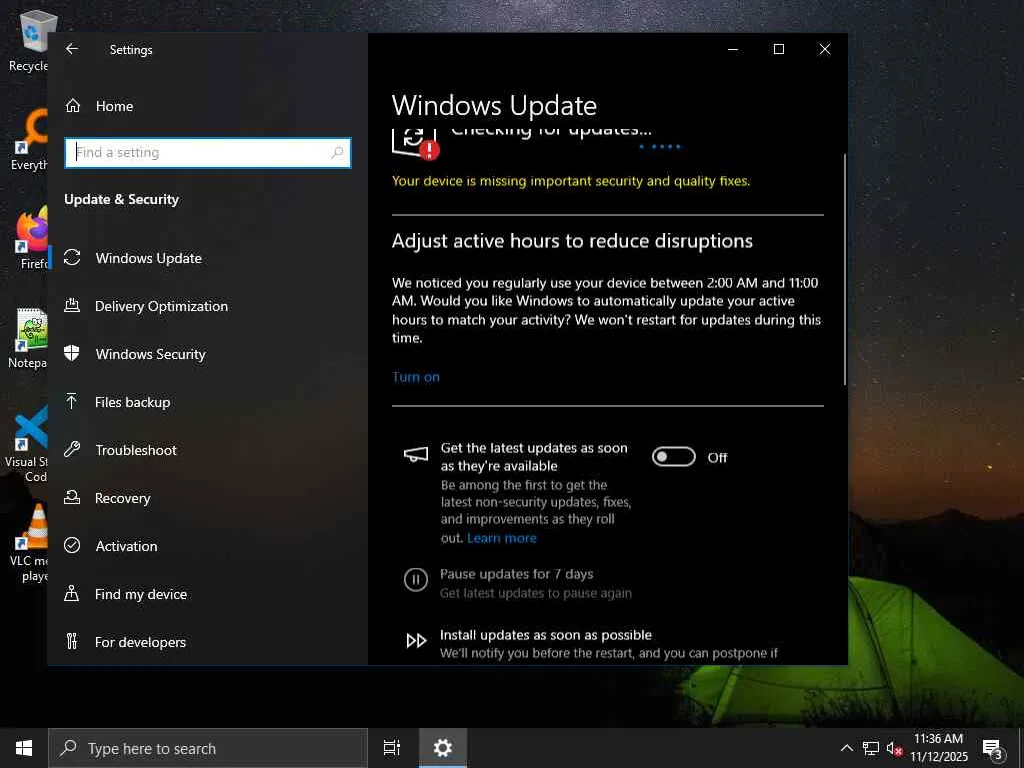Click the Adjust active hours heading
This screenshot has width=1024, height=768.
point(572,241)
